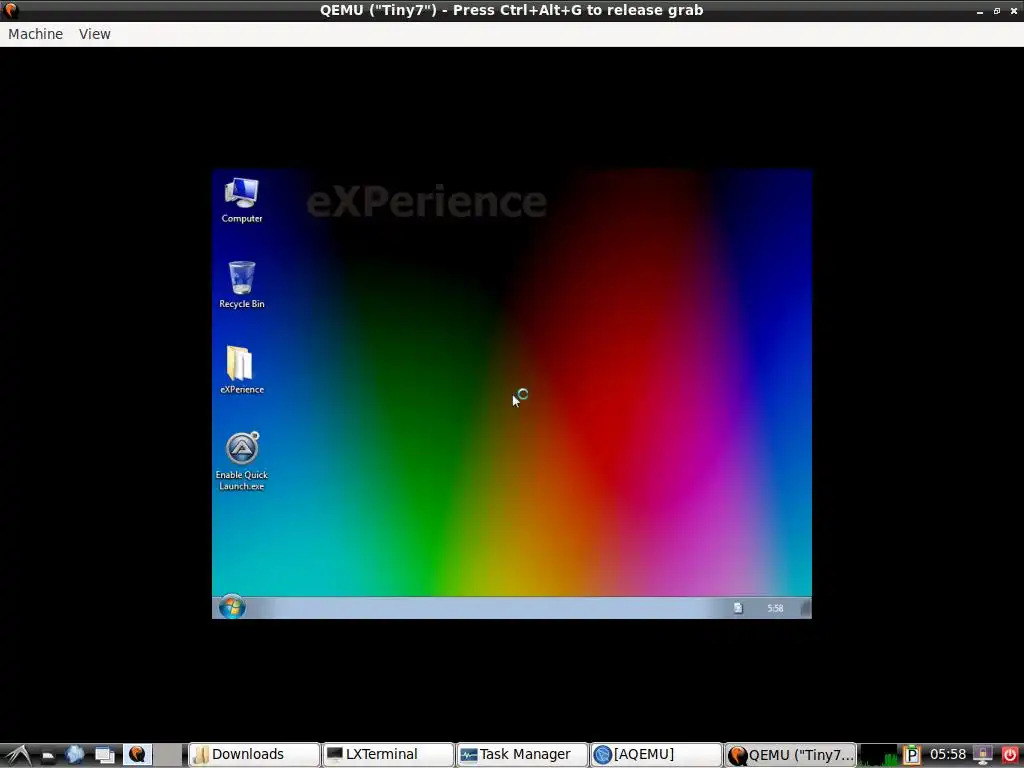Viewport: 1024px width, 768px height.
Task: Click the guest taskbar clock 5:58
Action: 775,608
